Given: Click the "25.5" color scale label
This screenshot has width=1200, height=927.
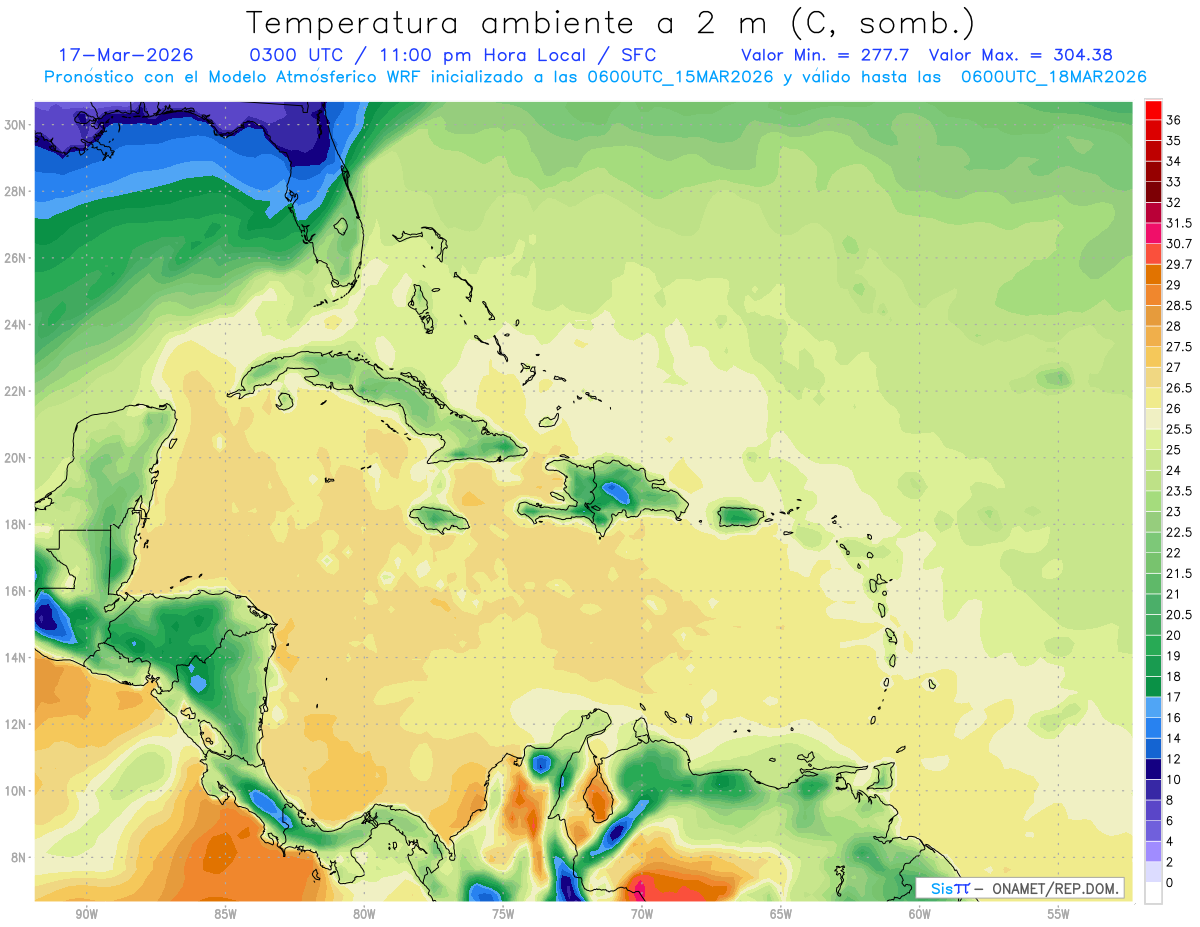Looking at the screenshot, I should (1179, 429).
